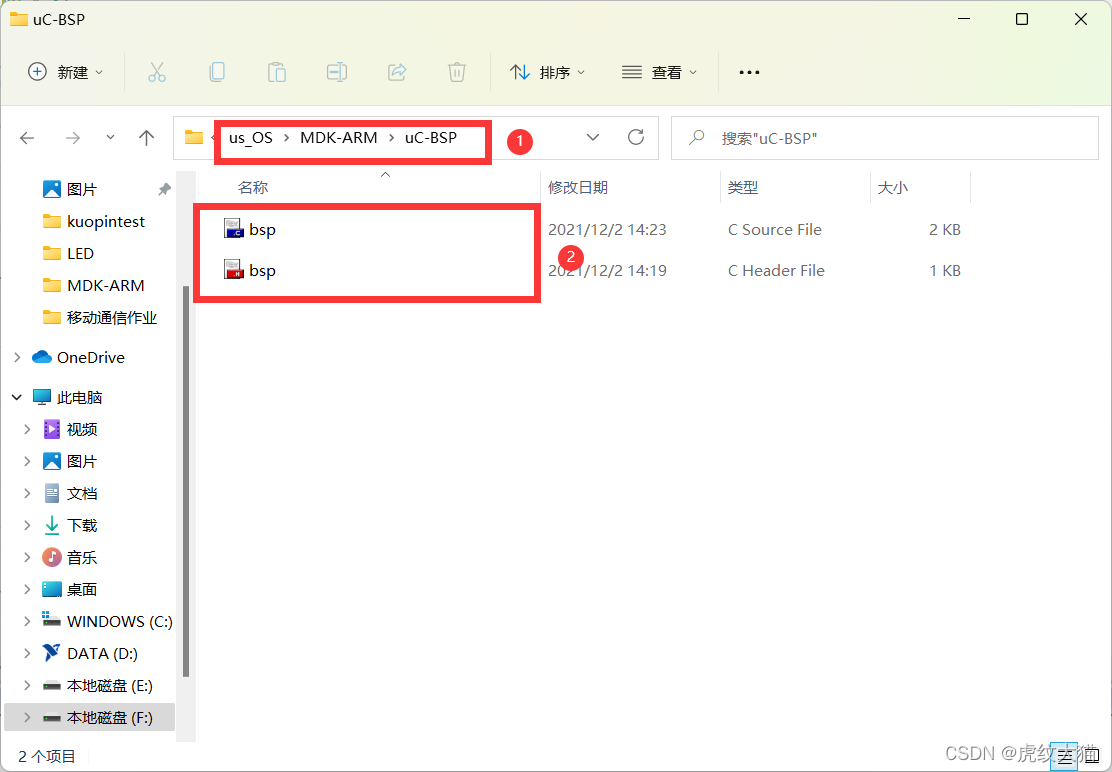The height and width of the screenshot is (772, 1112).
Task: Navigate to MDK-ARM in breadcrumb
Action: [338, 138]
